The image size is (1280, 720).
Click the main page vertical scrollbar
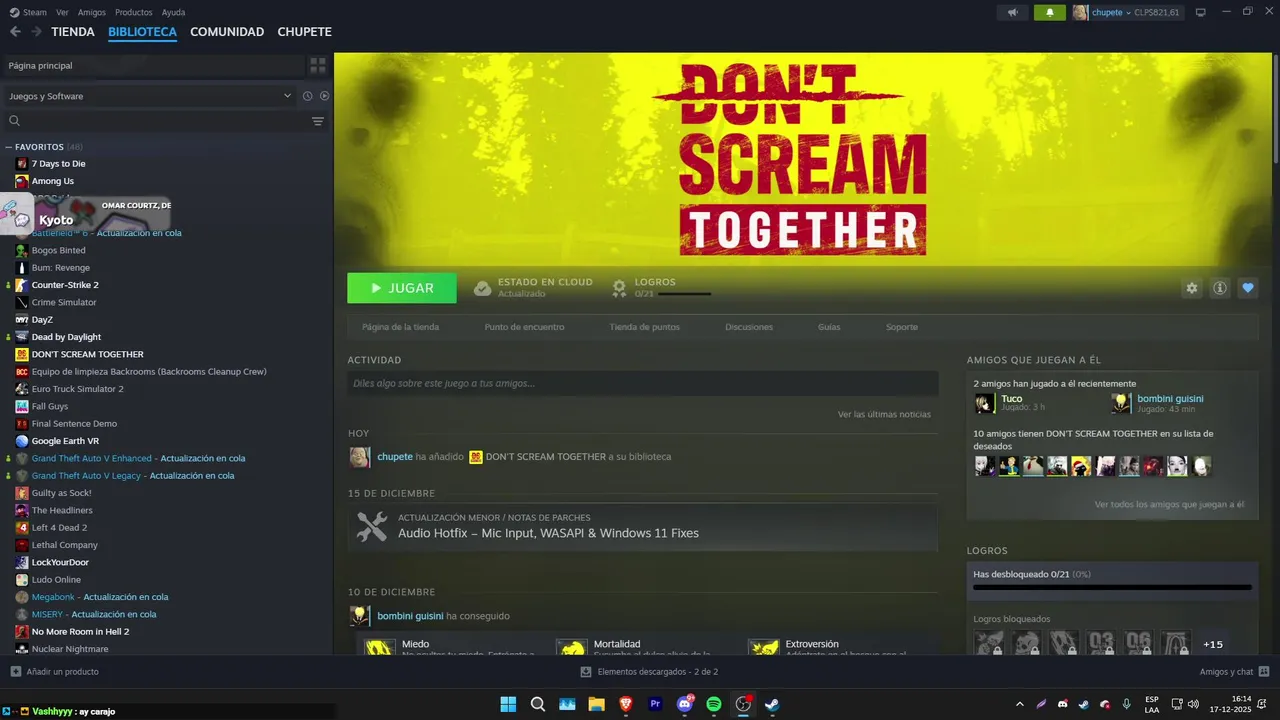[x=1275, y=110]
